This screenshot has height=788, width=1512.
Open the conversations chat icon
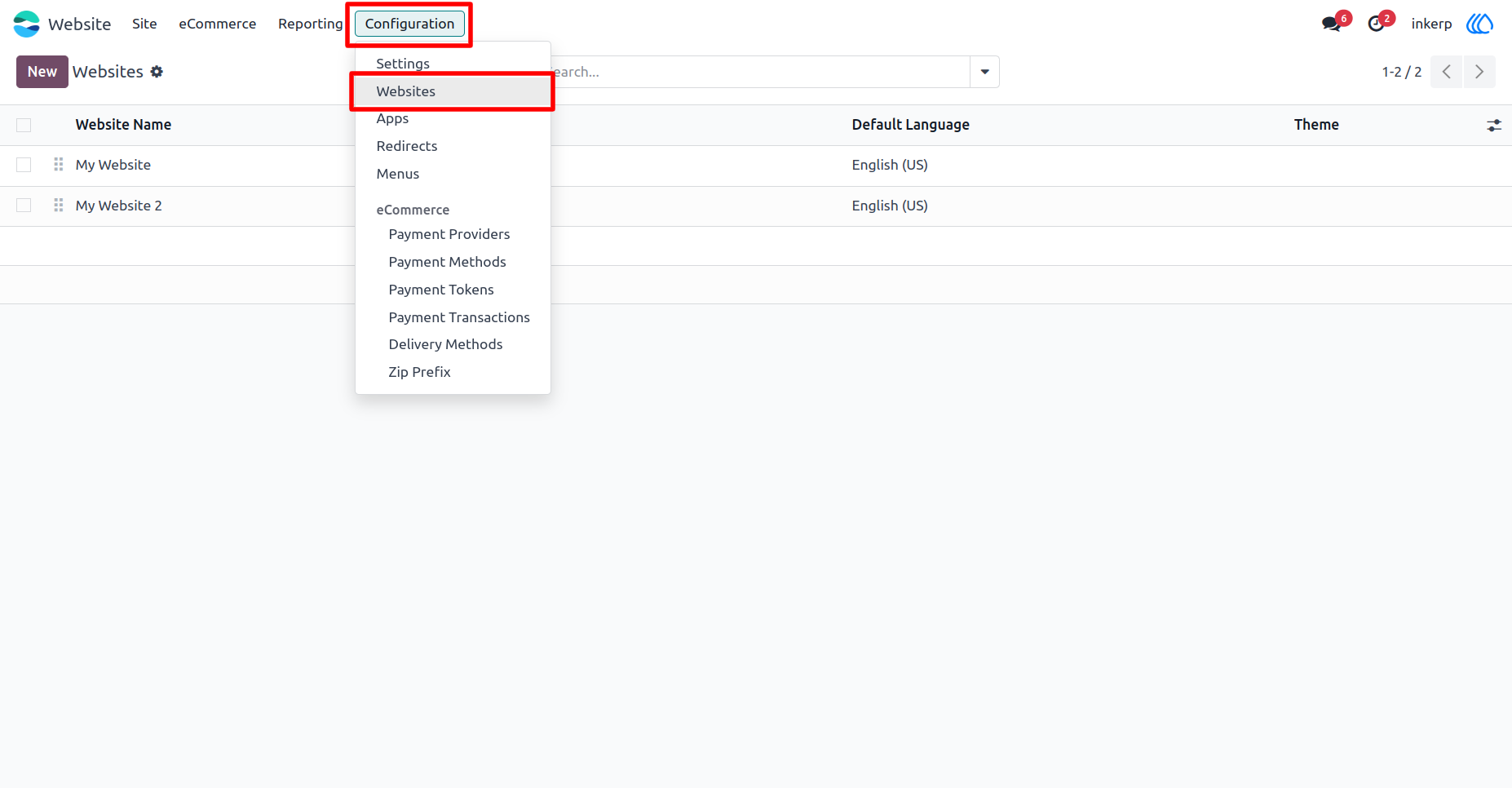[1332, 24]
